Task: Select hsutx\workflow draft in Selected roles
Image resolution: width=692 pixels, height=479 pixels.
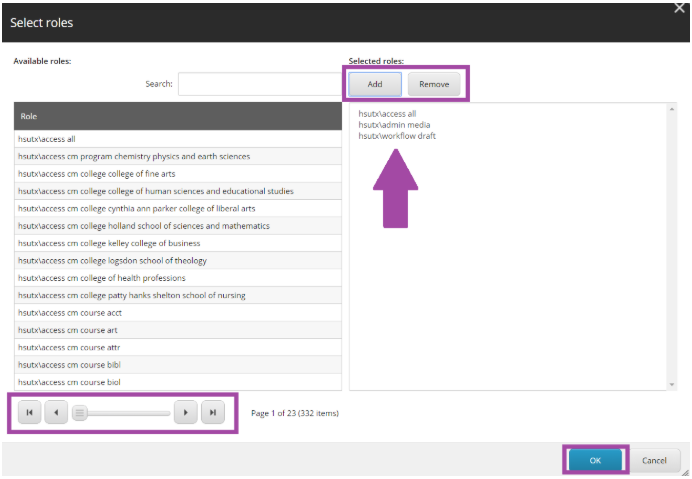Action: [397, 136]
